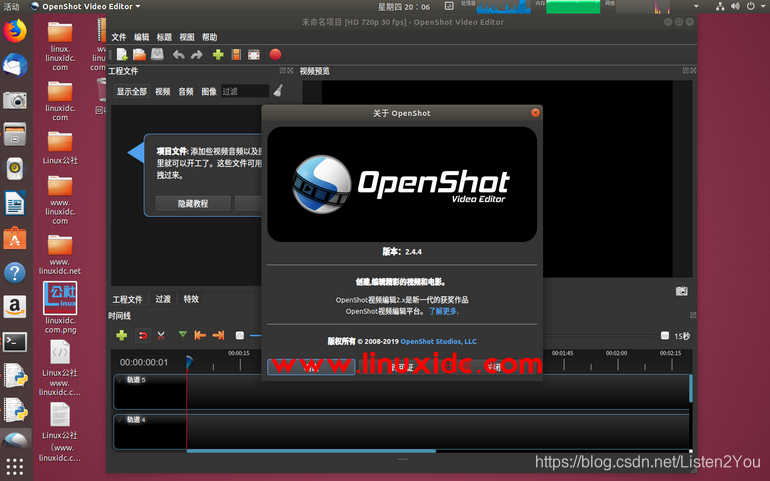Show applications grid in dock

point(15,466)
